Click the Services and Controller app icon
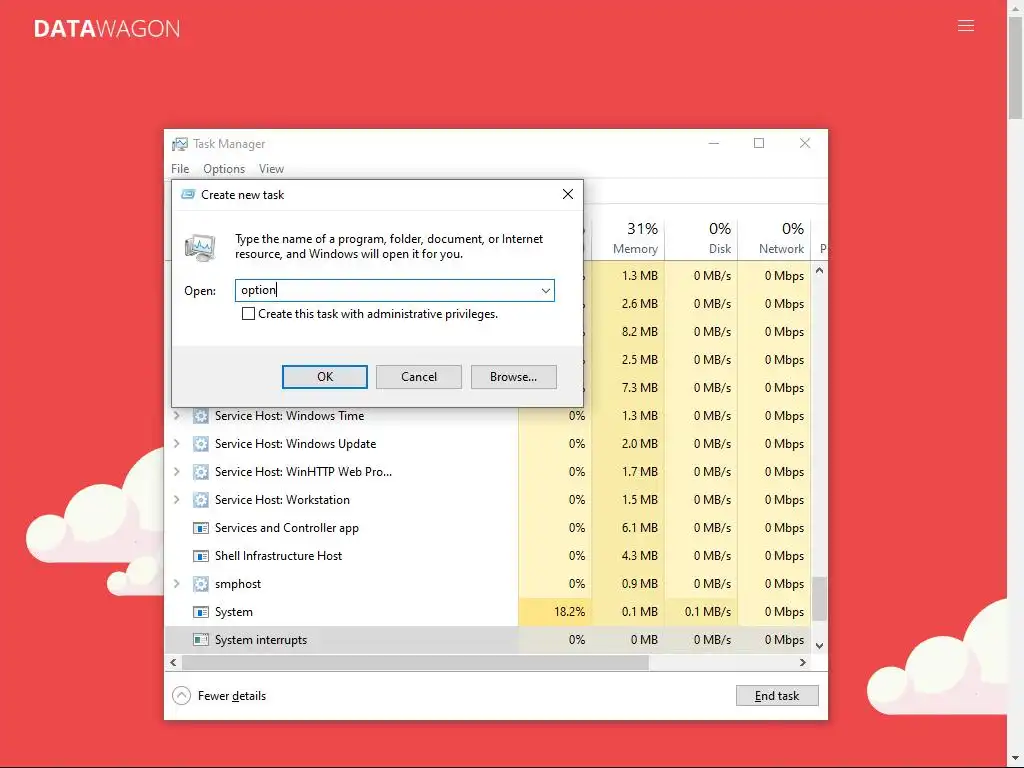This screenshot has width=1024, height=768. [200, 528]
